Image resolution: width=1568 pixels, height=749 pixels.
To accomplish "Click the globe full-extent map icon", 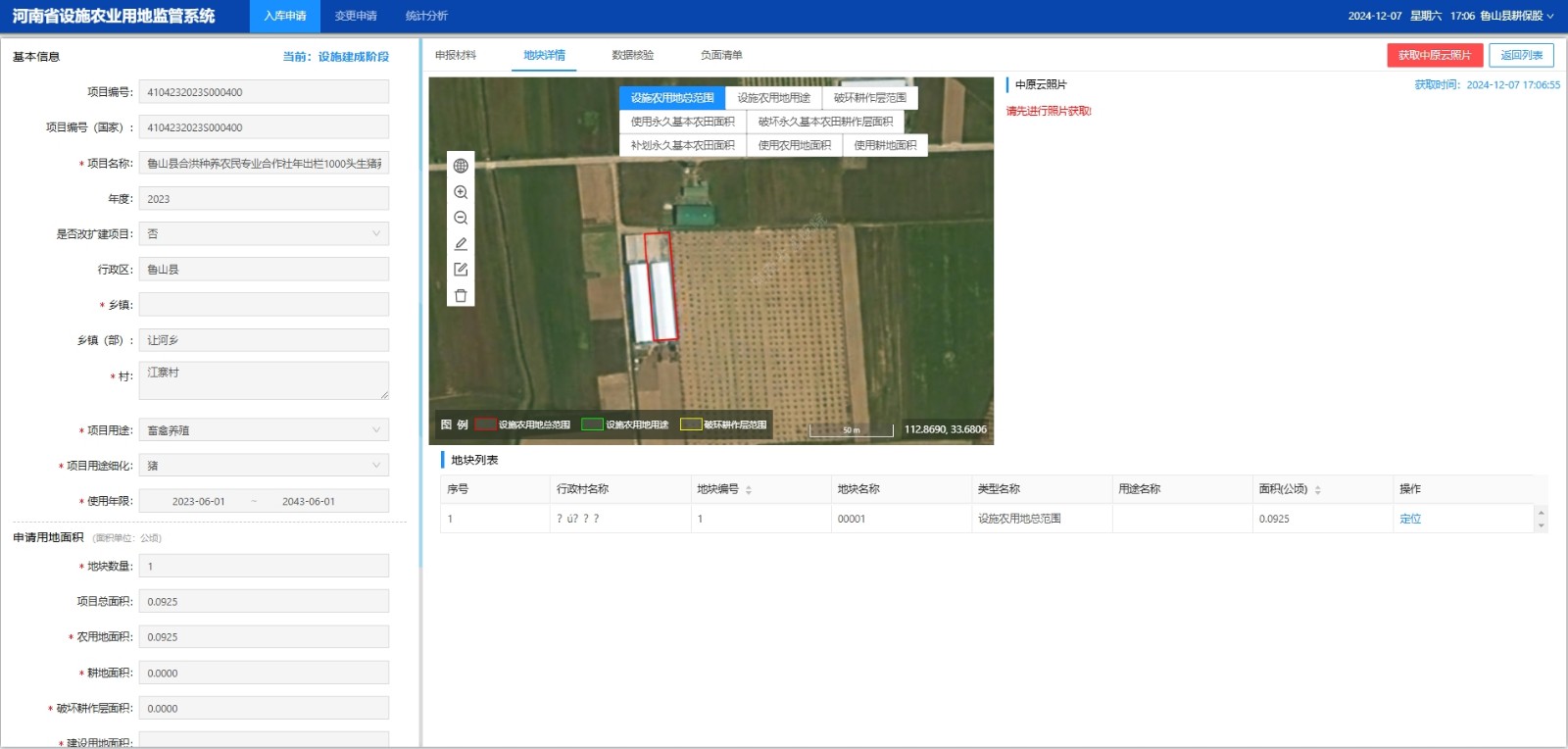I will (461, 166).
